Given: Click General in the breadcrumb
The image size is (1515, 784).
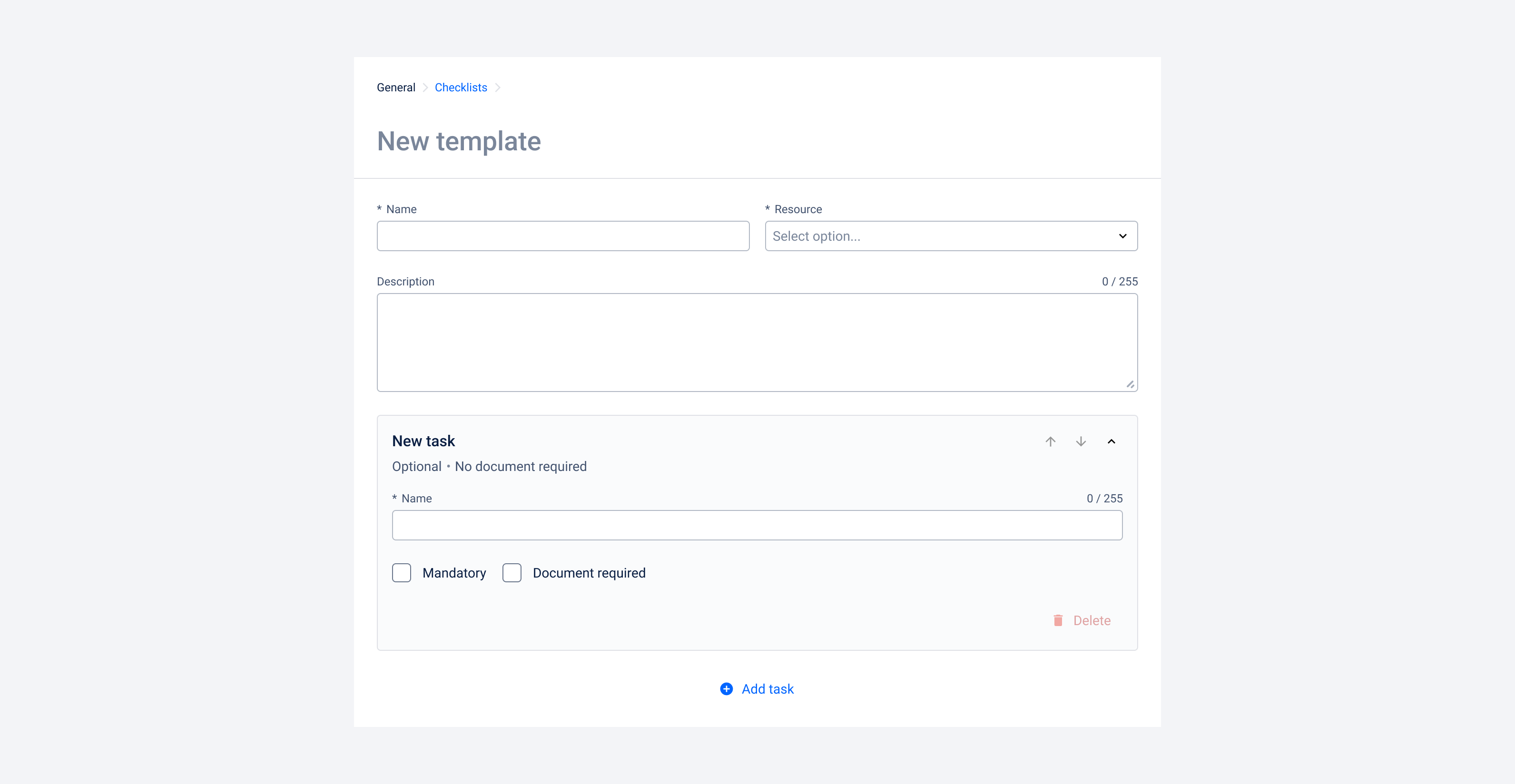Looking at the screenshot, I should [396, 88].
